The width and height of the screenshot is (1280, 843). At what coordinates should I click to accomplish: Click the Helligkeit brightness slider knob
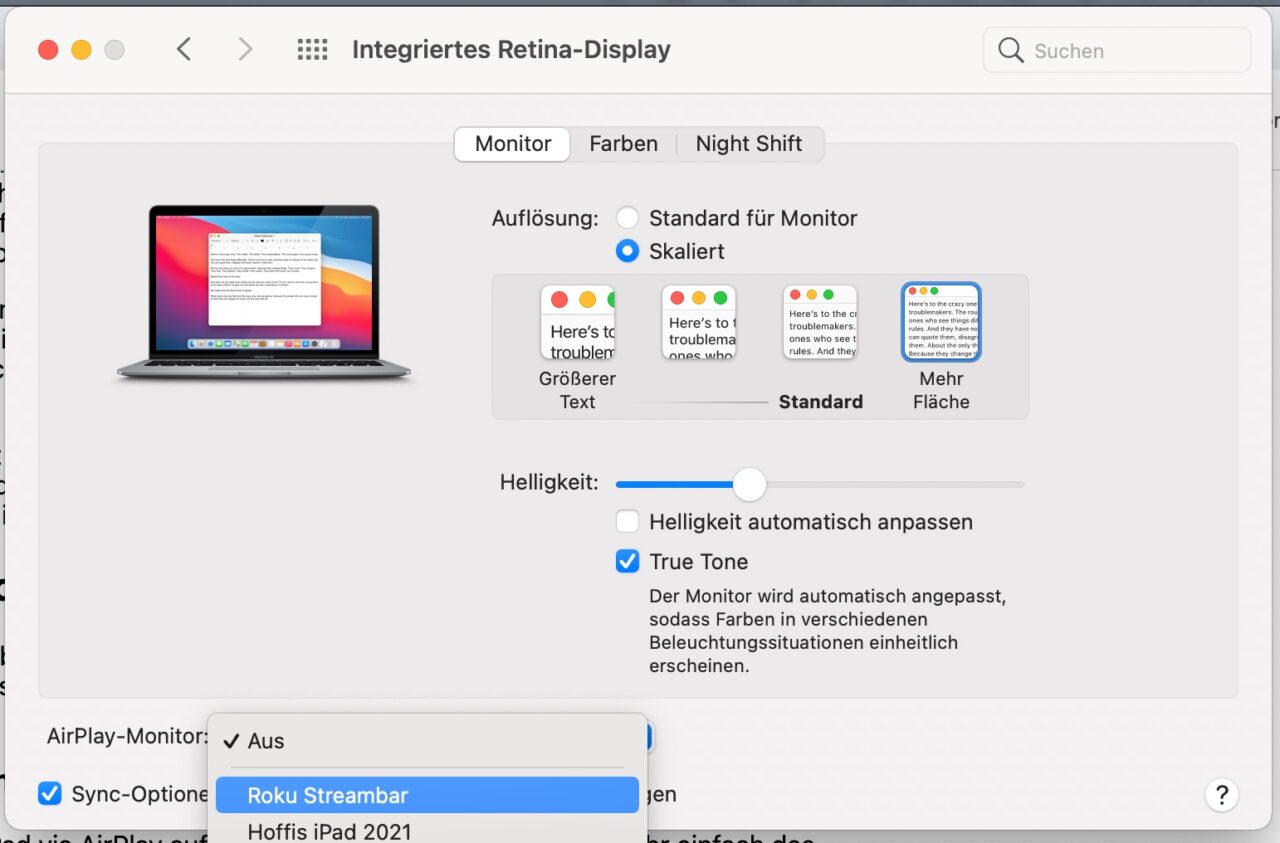749,485
